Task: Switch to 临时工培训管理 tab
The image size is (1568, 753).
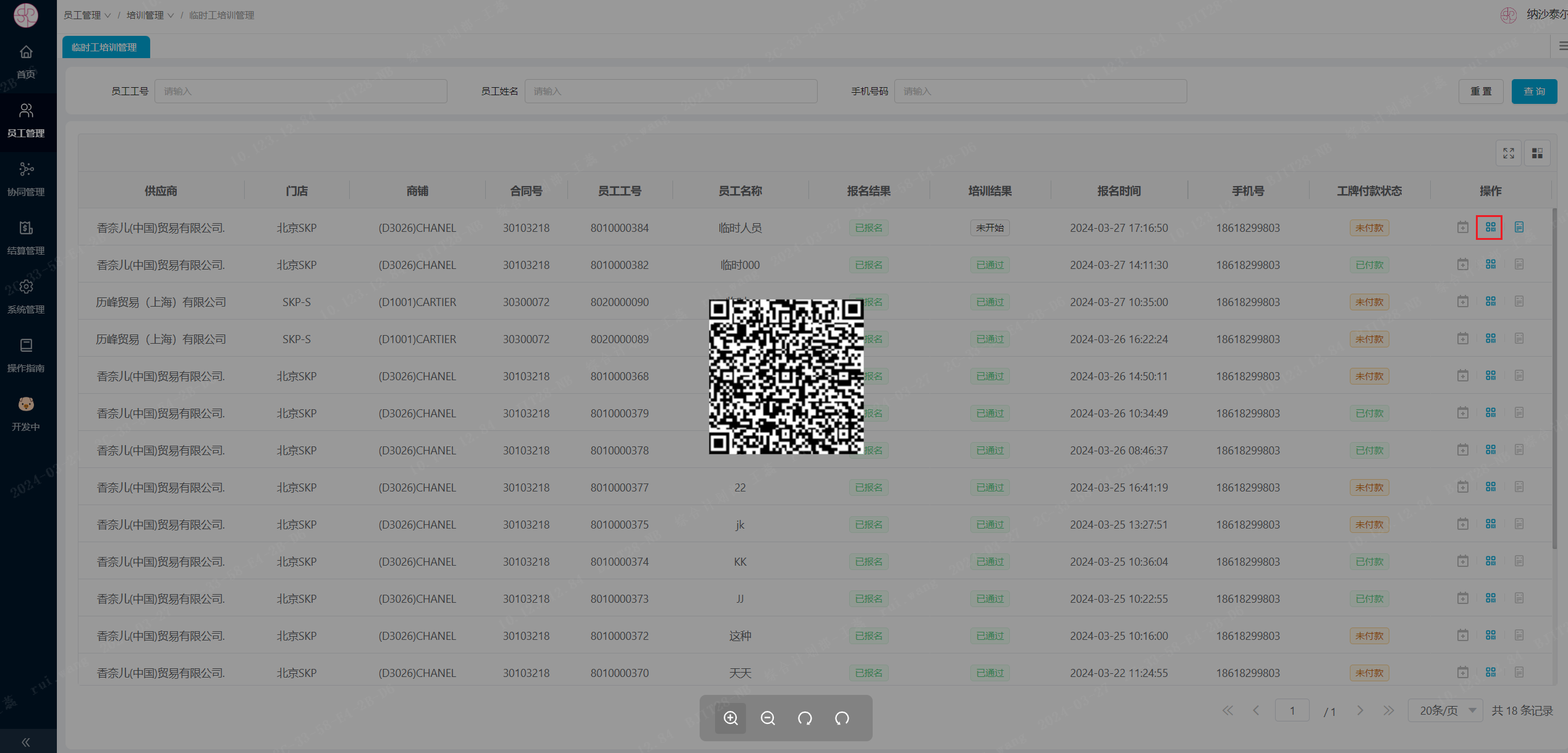Action: [x=106, y=47]
